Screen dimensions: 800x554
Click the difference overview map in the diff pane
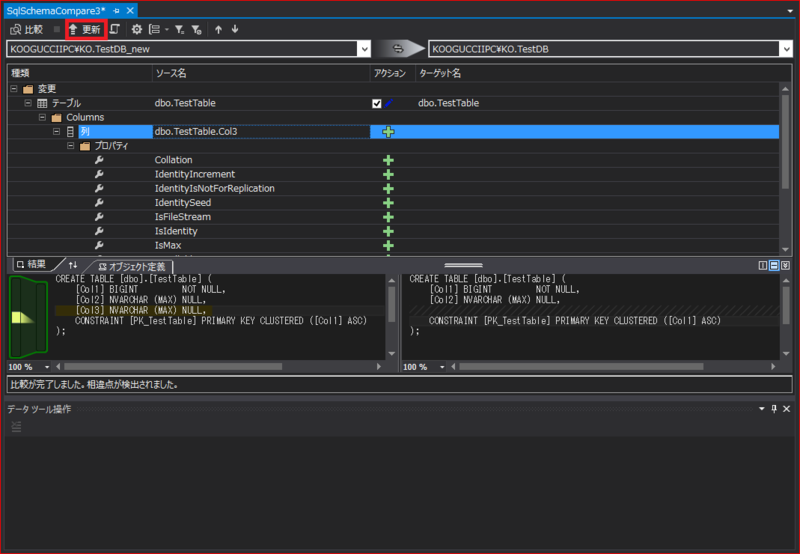click(x=27, y=317)
